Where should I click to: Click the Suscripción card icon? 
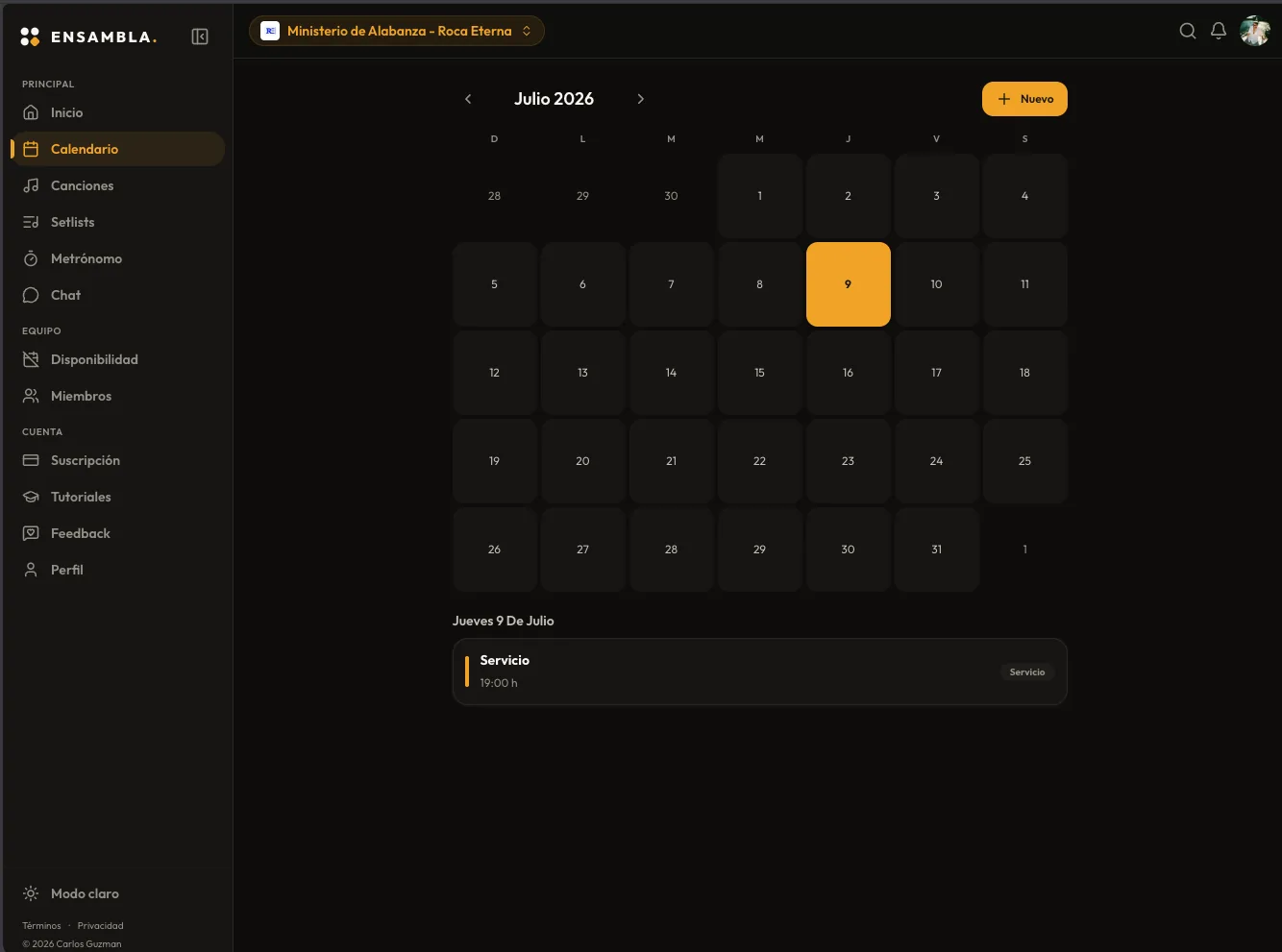tap(31, 460)
